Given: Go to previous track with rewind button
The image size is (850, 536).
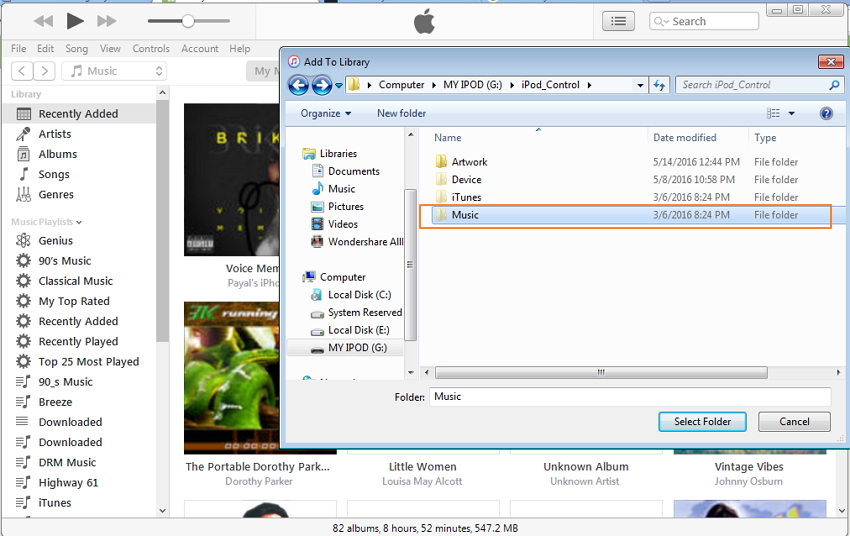Looking at the screenshot, I should pos(43,21).
